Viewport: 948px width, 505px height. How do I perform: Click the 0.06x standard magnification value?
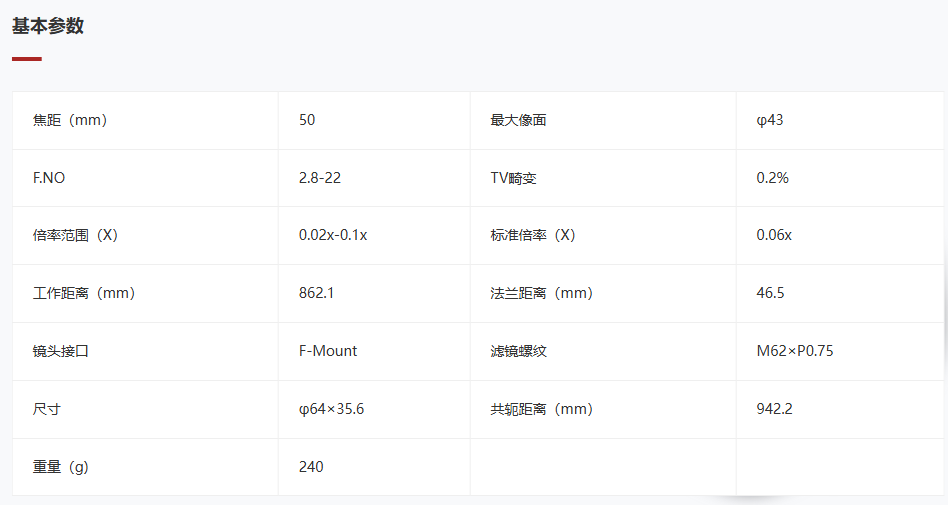point(774,235)
